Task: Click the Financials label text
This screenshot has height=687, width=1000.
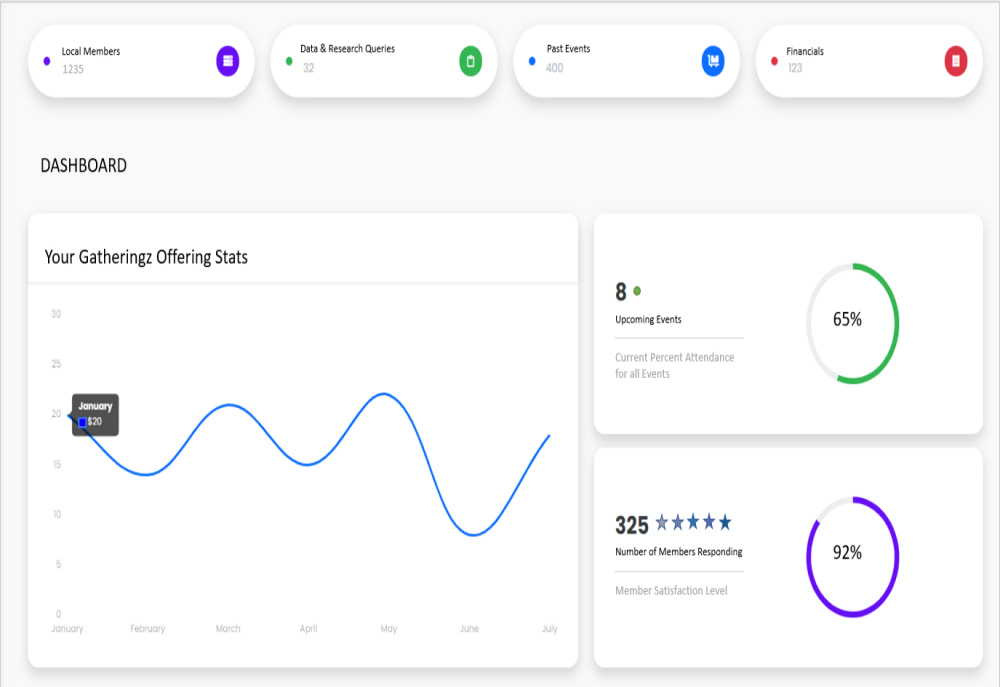Action: click(x=805, y=51)
